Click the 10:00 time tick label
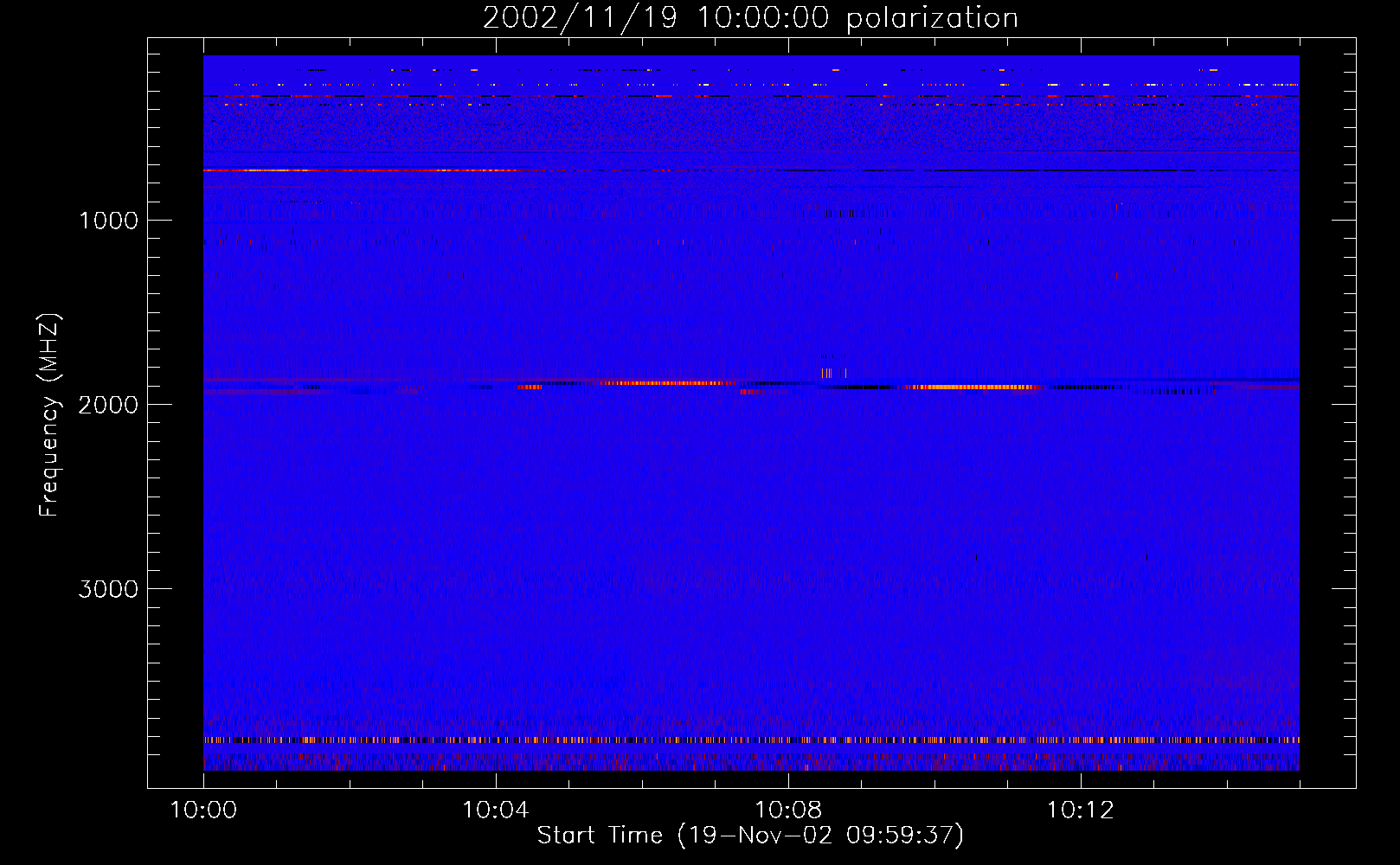Image resolution: width=1400 pixels, height=865 pixels. [x=203, y=811]
